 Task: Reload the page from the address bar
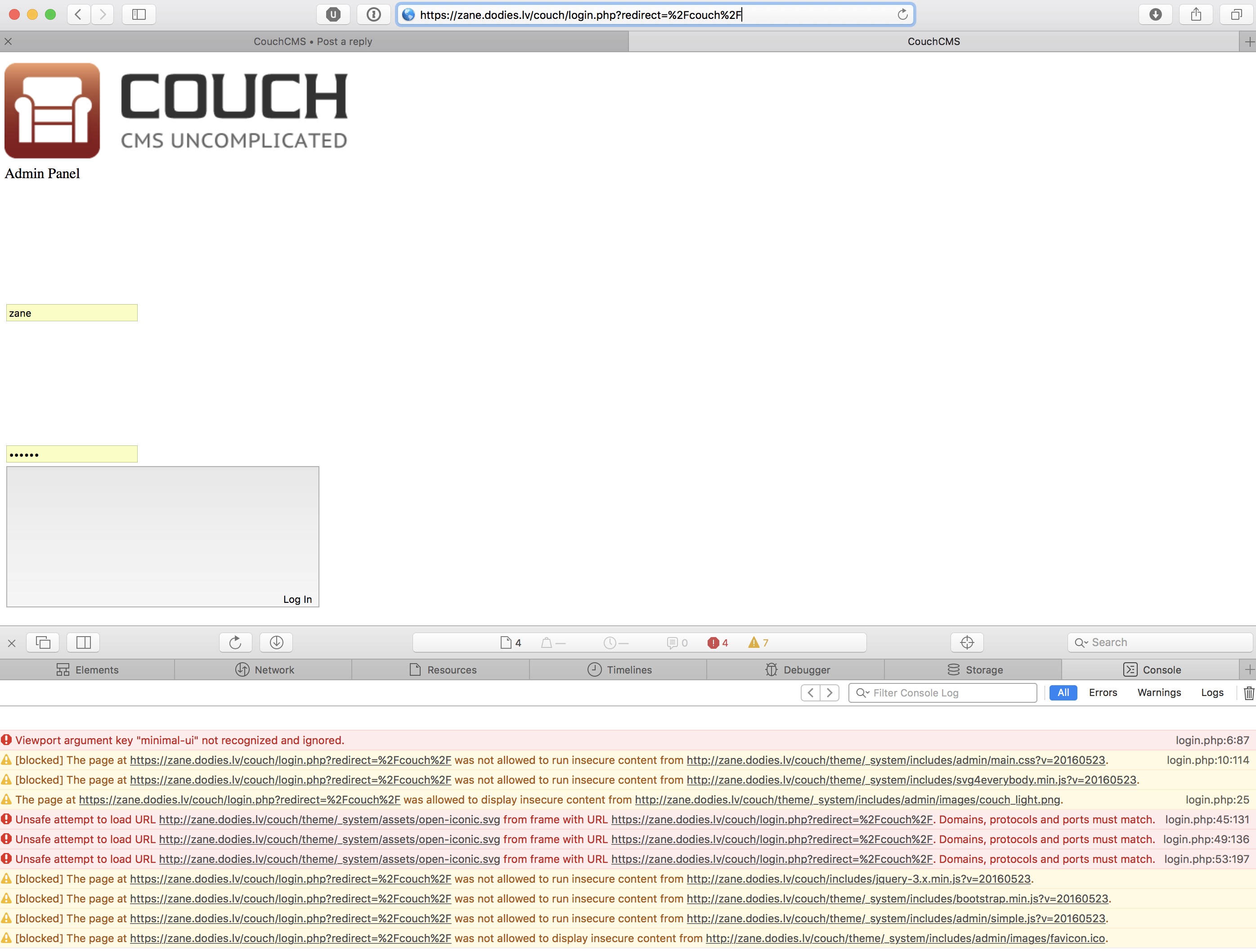coord(902,15)
